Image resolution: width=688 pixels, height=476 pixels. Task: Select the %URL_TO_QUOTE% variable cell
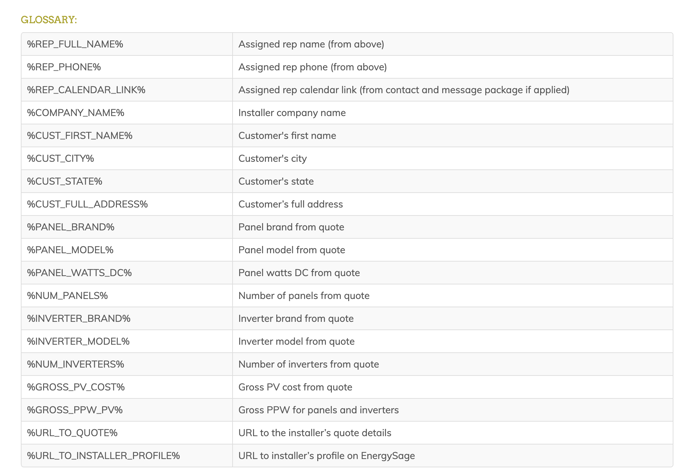pyautogui.click(x=72, y=433)
